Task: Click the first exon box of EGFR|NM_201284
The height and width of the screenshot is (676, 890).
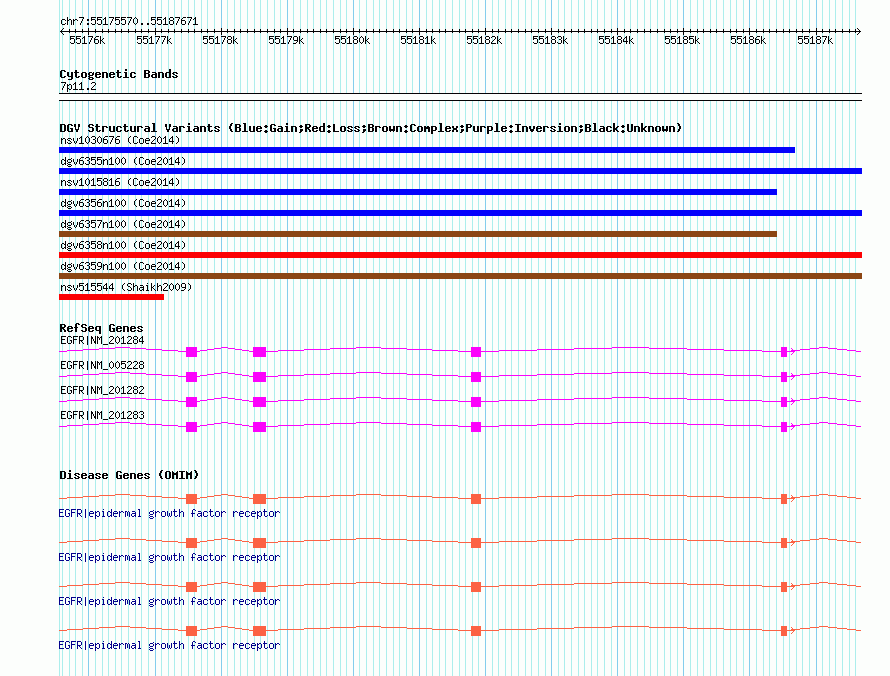Action: click(x=191, y=352)
